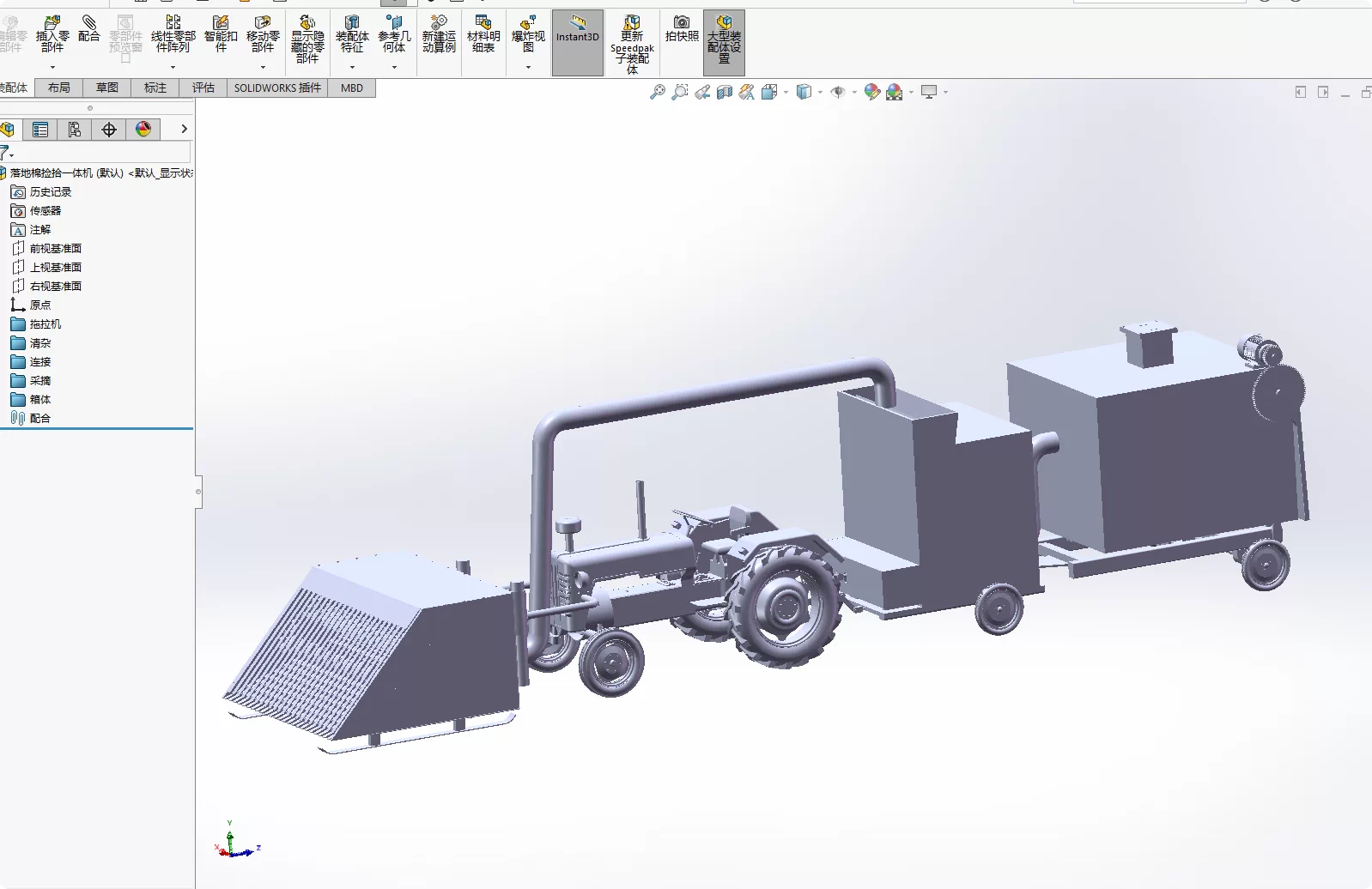Click Reference Geometry (参考几何体) tool

(394, 33)
